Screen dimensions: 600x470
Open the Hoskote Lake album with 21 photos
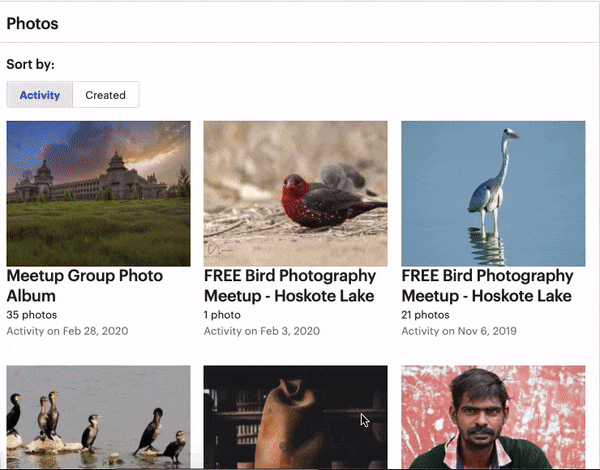pos(487,286)
